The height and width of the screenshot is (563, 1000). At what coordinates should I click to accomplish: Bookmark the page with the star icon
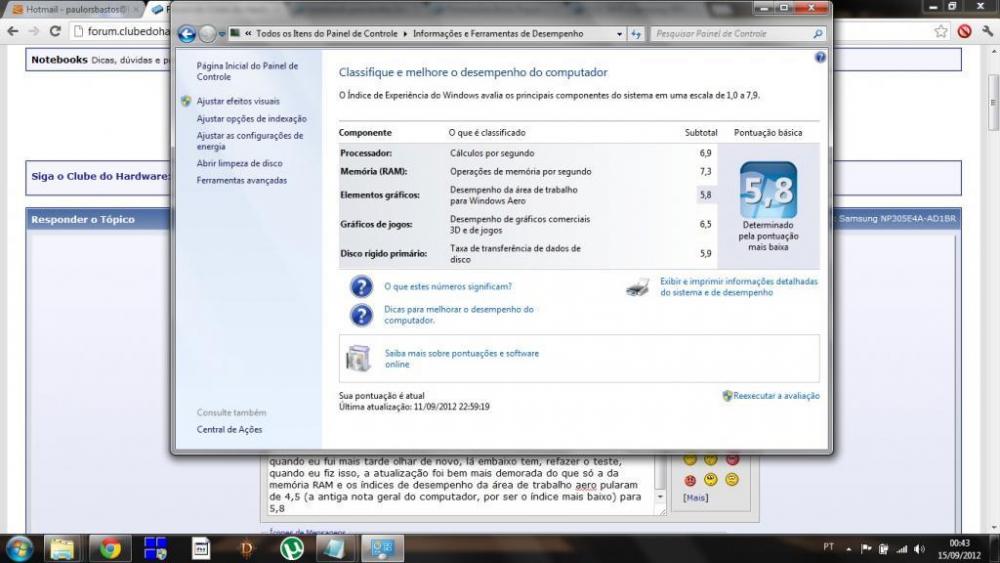coord(941,31)
